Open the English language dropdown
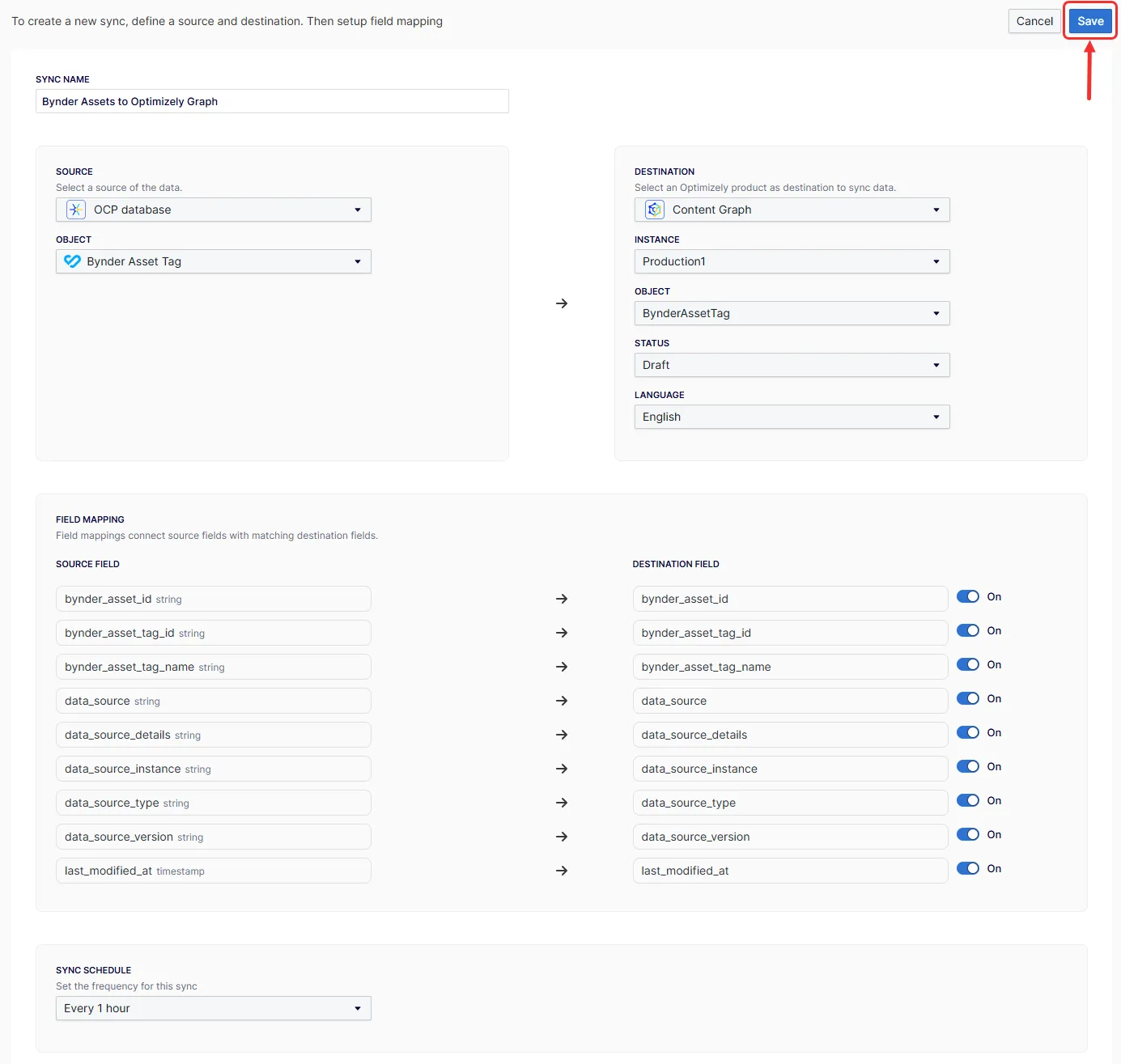Screen dimensions: 1121x1064 792,417
